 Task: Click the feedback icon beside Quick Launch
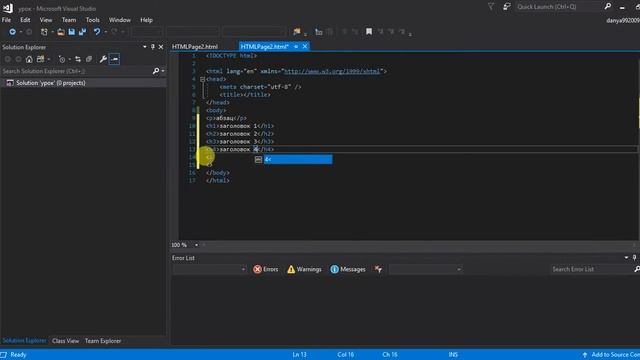click(507, 7)
